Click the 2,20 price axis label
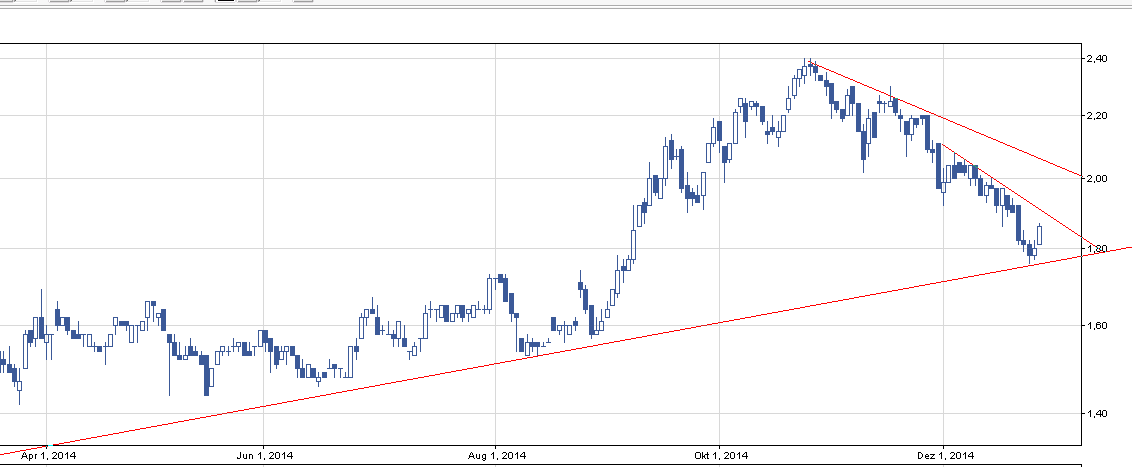Image resolution: width=1132 pixels, height=467 pixels. pos(1098,116)
